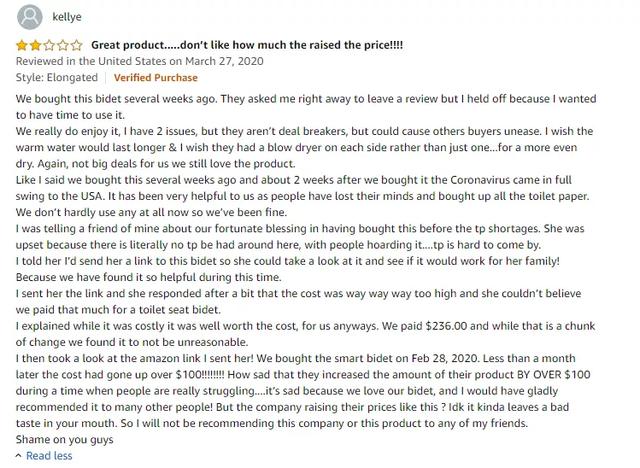Click the gray profile avatar icon

click(29, 17)
